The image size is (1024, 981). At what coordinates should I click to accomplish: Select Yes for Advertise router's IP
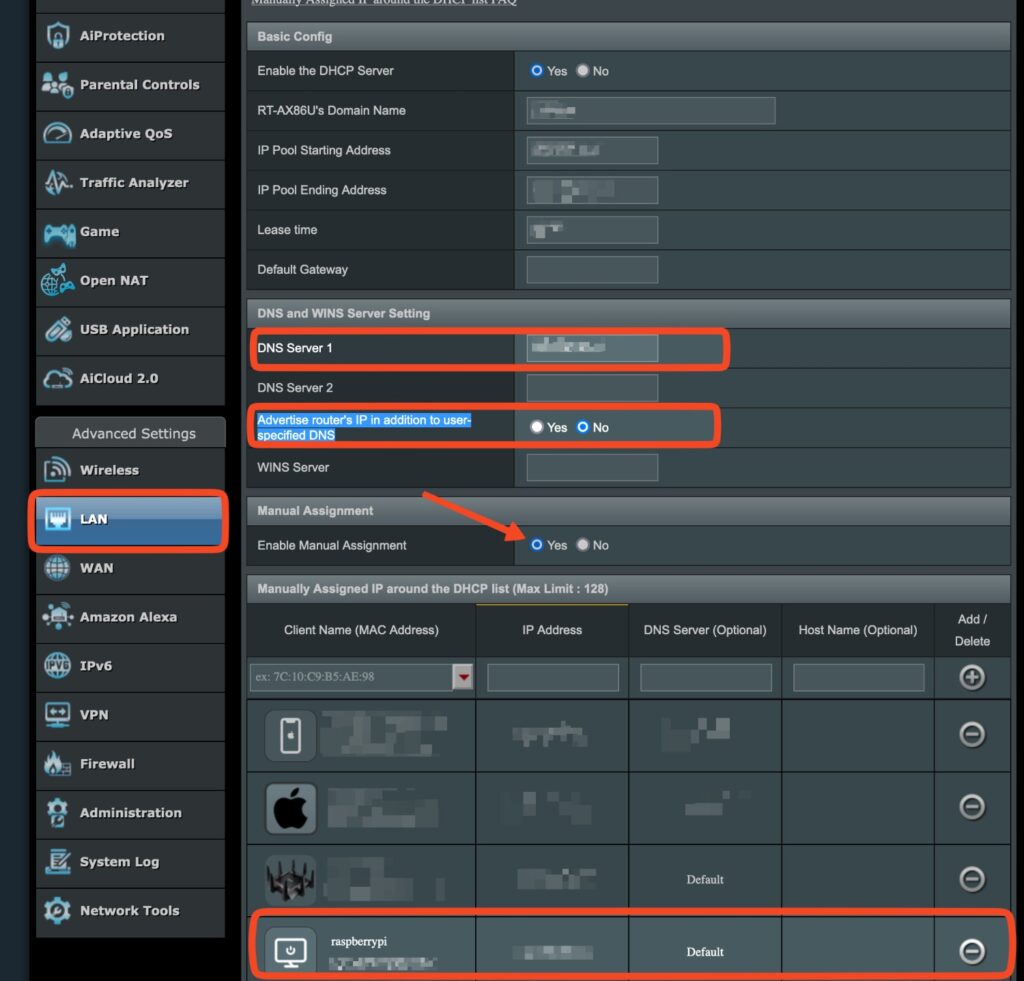click(537, 427)
